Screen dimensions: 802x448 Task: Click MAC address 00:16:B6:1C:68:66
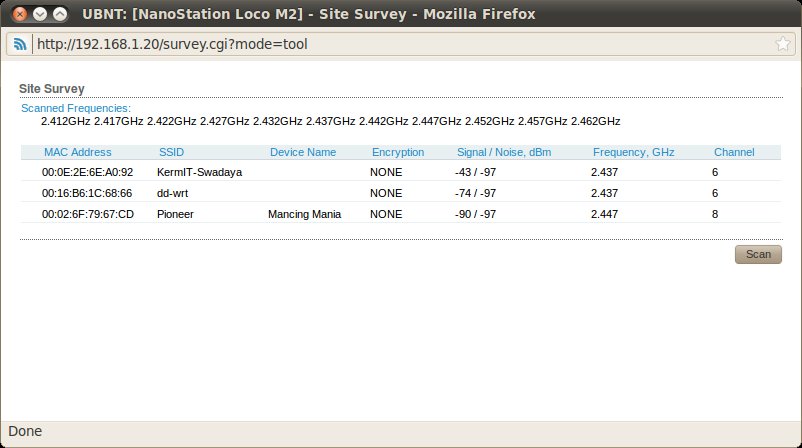point(87,193)
